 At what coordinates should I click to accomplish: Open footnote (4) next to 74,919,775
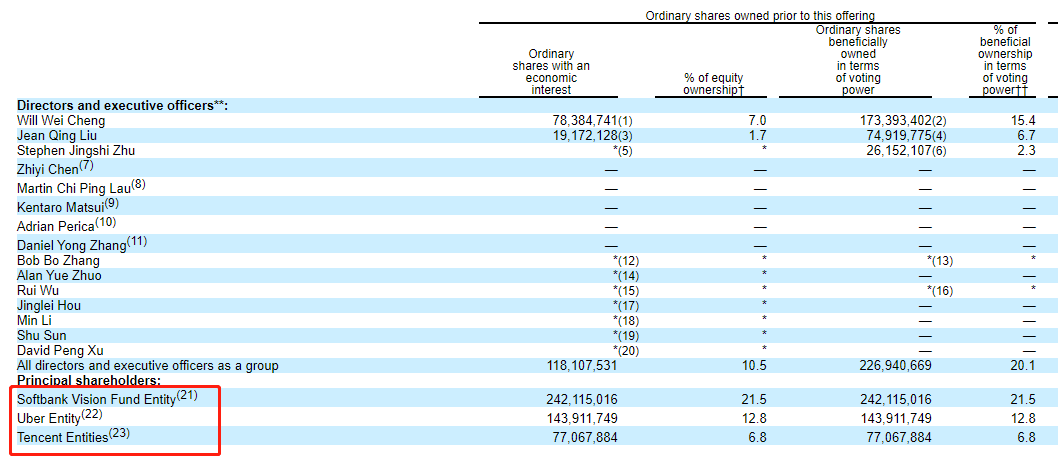tap(940, 136)
